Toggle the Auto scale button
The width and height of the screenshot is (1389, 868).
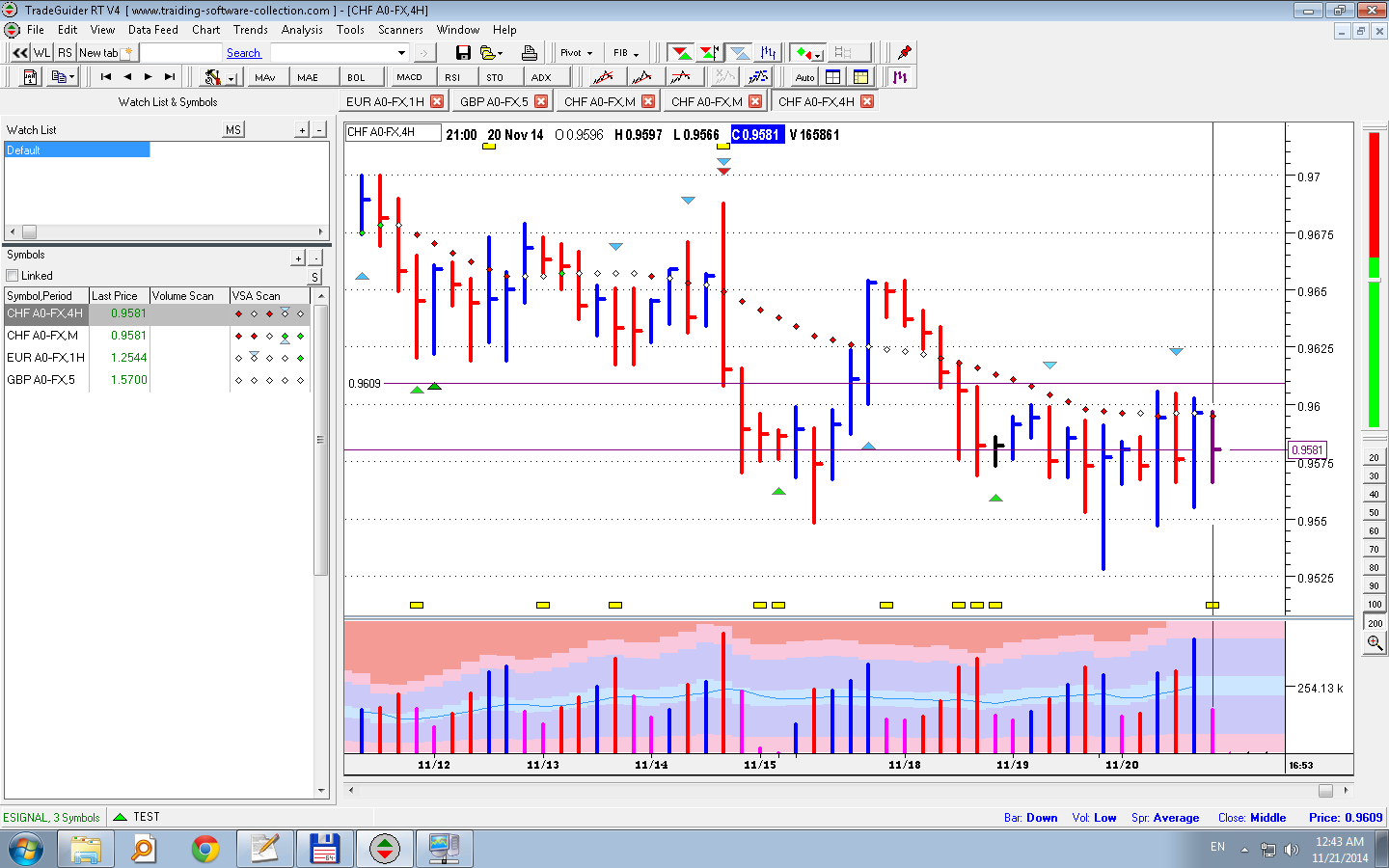pos(804,77)
